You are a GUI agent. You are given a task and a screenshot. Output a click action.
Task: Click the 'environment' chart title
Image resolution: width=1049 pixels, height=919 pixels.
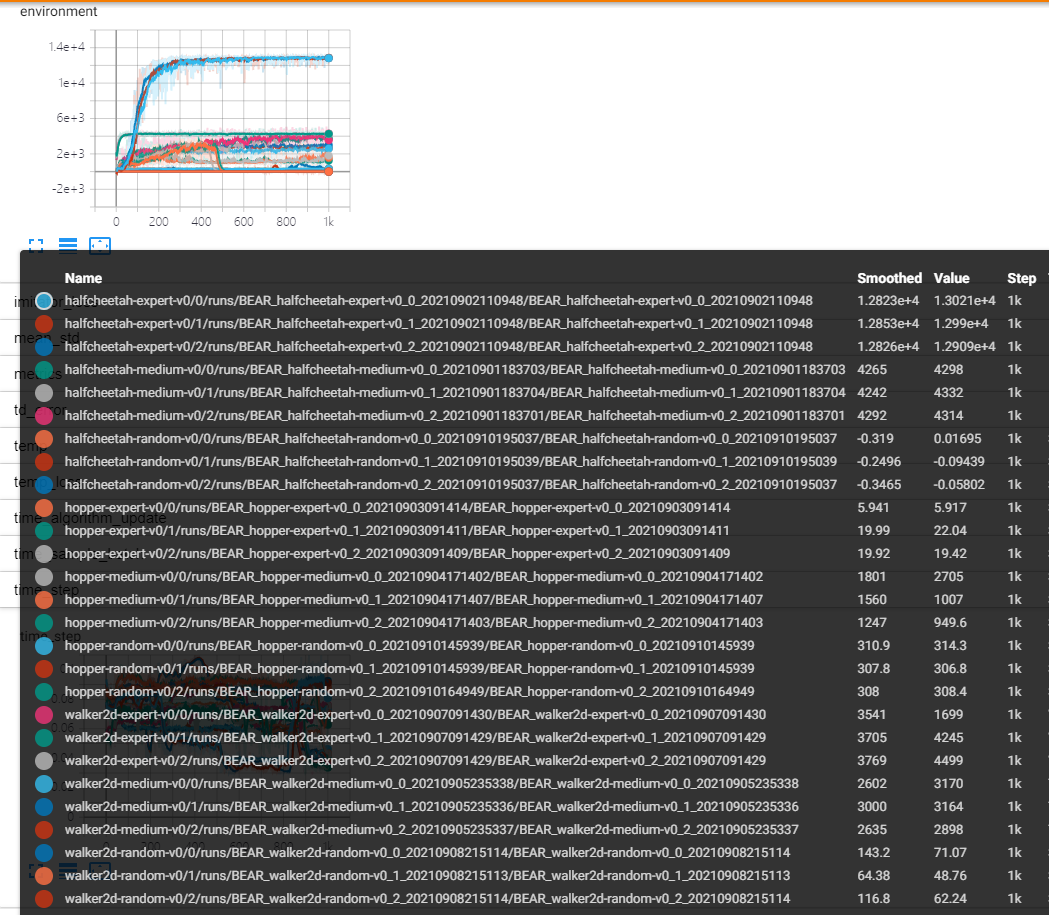(59, 11)
